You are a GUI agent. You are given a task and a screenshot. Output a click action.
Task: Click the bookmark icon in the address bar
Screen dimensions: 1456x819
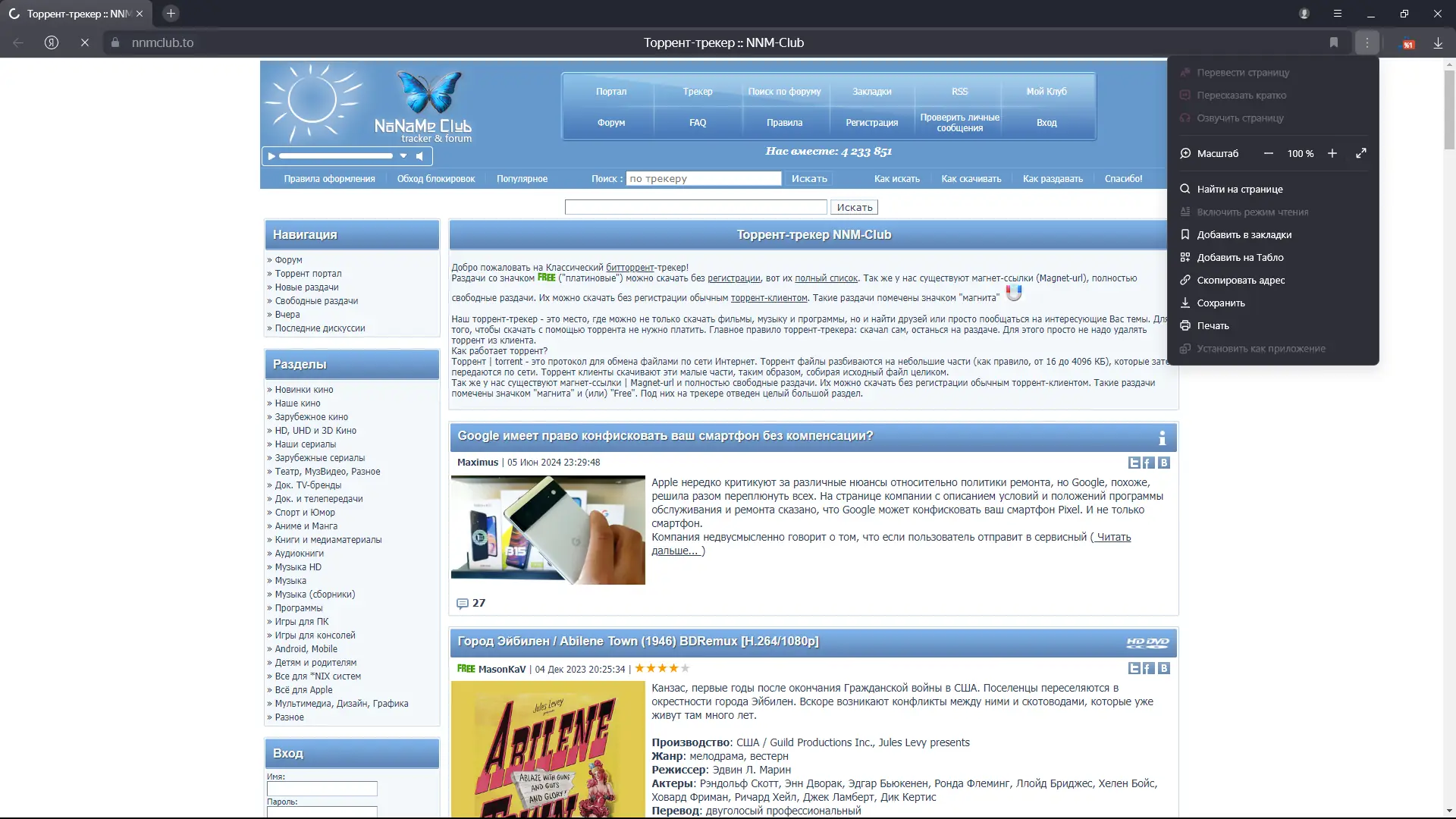[x=1334, y=43]
